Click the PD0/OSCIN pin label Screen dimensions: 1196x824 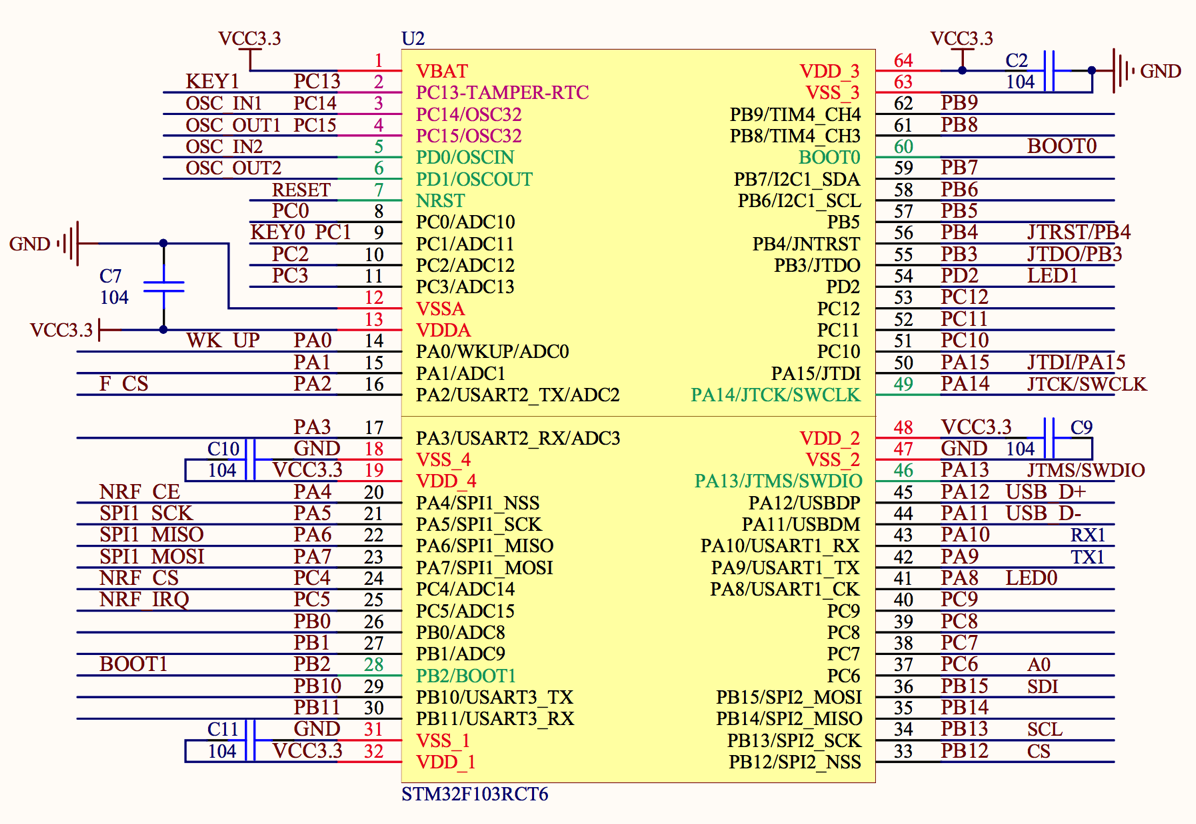pos(465,157)
